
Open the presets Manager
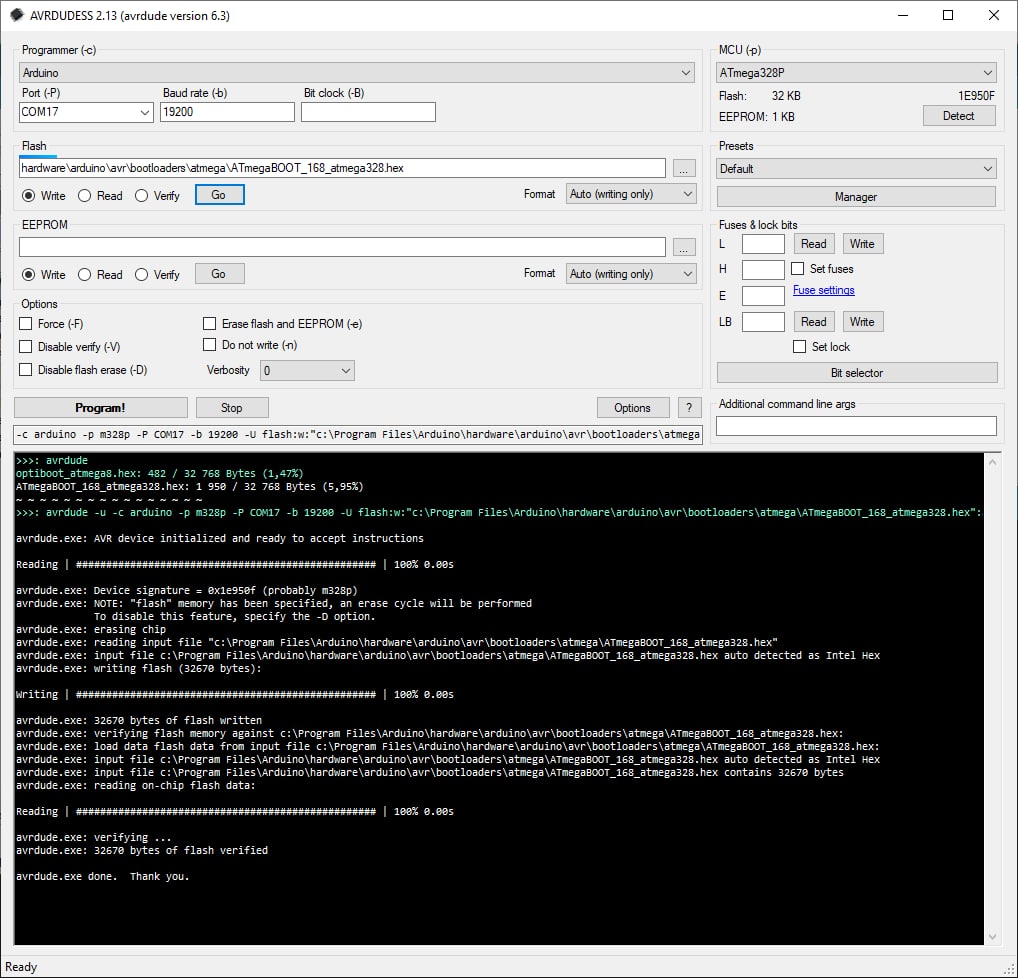pos(856,197)
